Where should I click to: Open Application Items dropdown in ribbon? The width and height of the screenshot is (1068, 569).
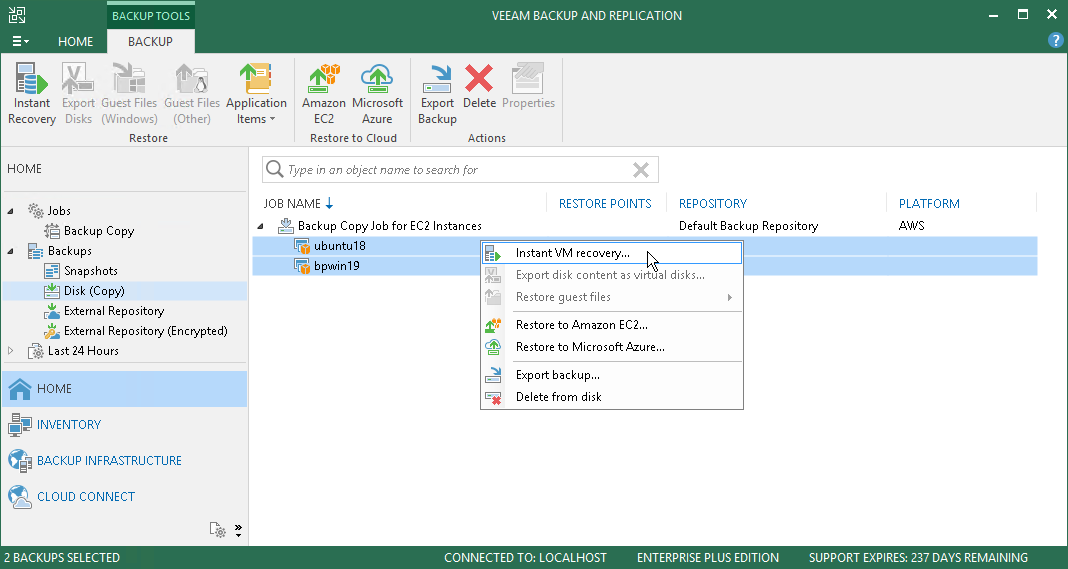(x=256, y=93)
